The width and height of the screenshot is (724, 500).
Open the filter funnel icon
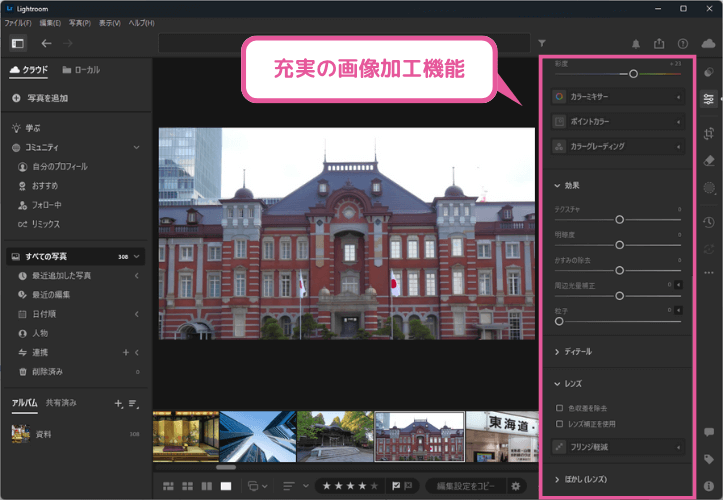pos(542,44)
